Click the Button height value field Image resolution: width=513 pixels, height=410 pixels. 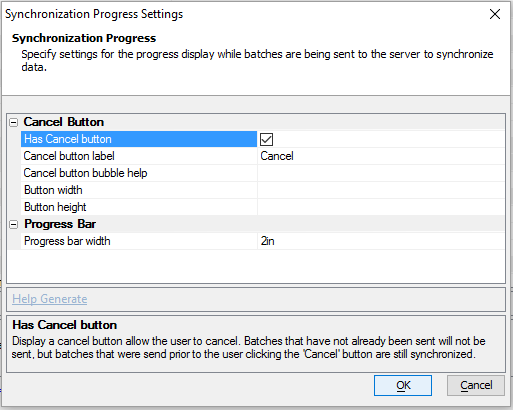click(381, 207)
